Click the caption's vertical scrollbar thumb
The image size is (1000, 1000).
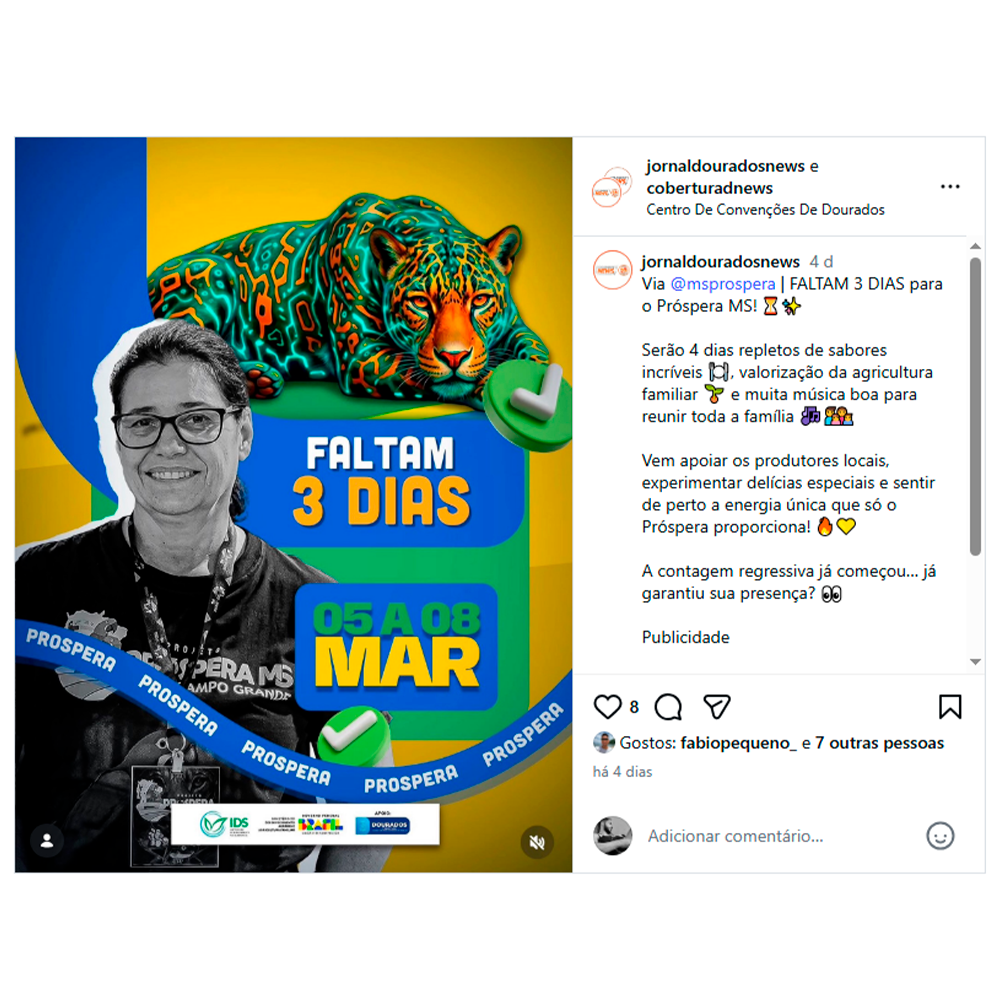[975, 406]
